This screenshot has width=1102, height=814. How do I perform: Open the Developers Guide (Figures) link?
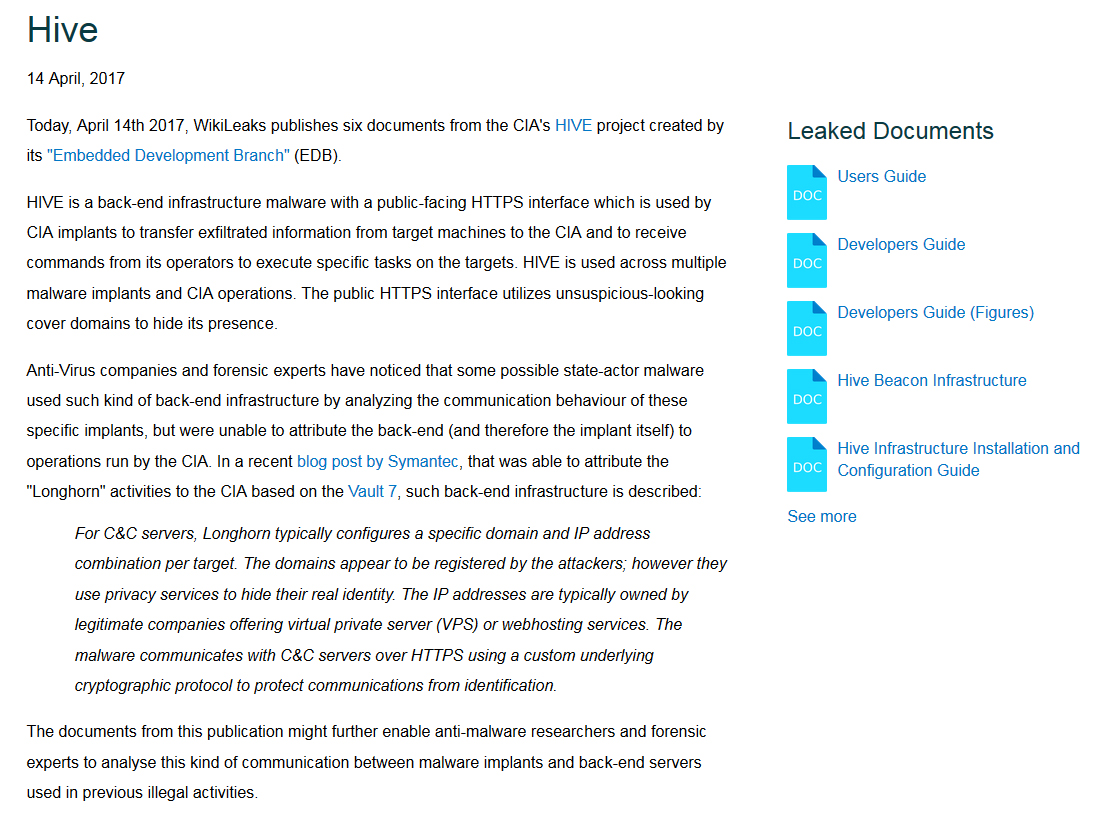coord(935,313)
